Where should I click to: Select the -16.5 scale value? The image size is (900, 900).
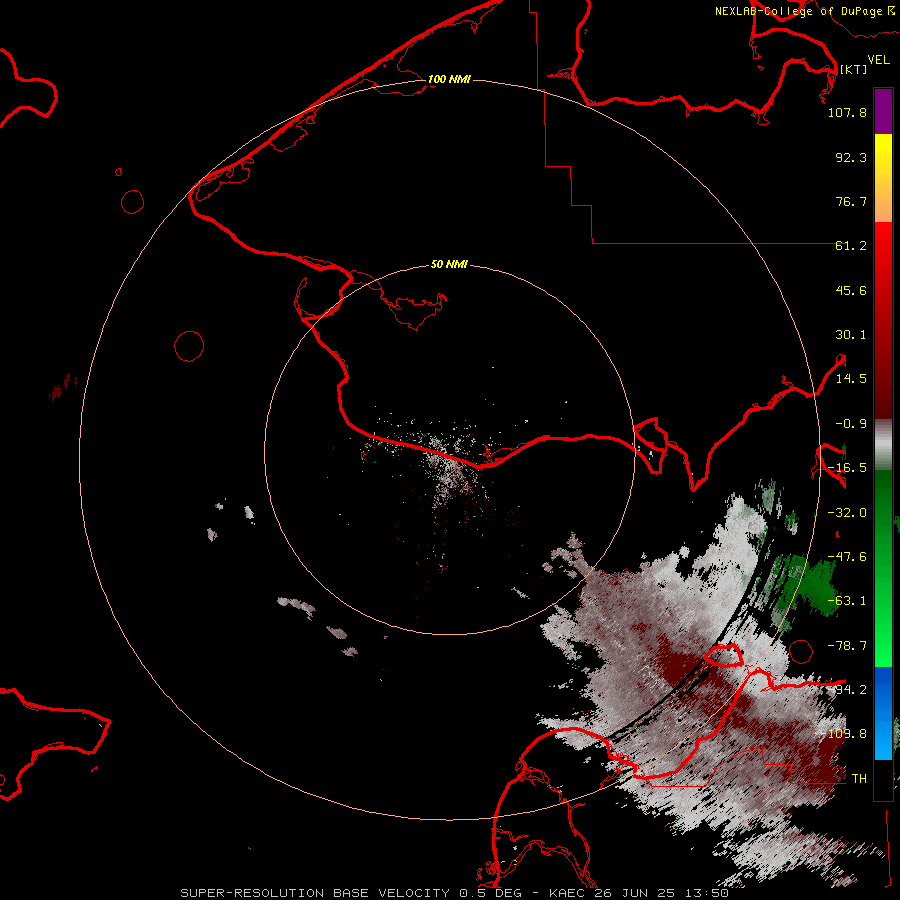click(x=847, y=468)
